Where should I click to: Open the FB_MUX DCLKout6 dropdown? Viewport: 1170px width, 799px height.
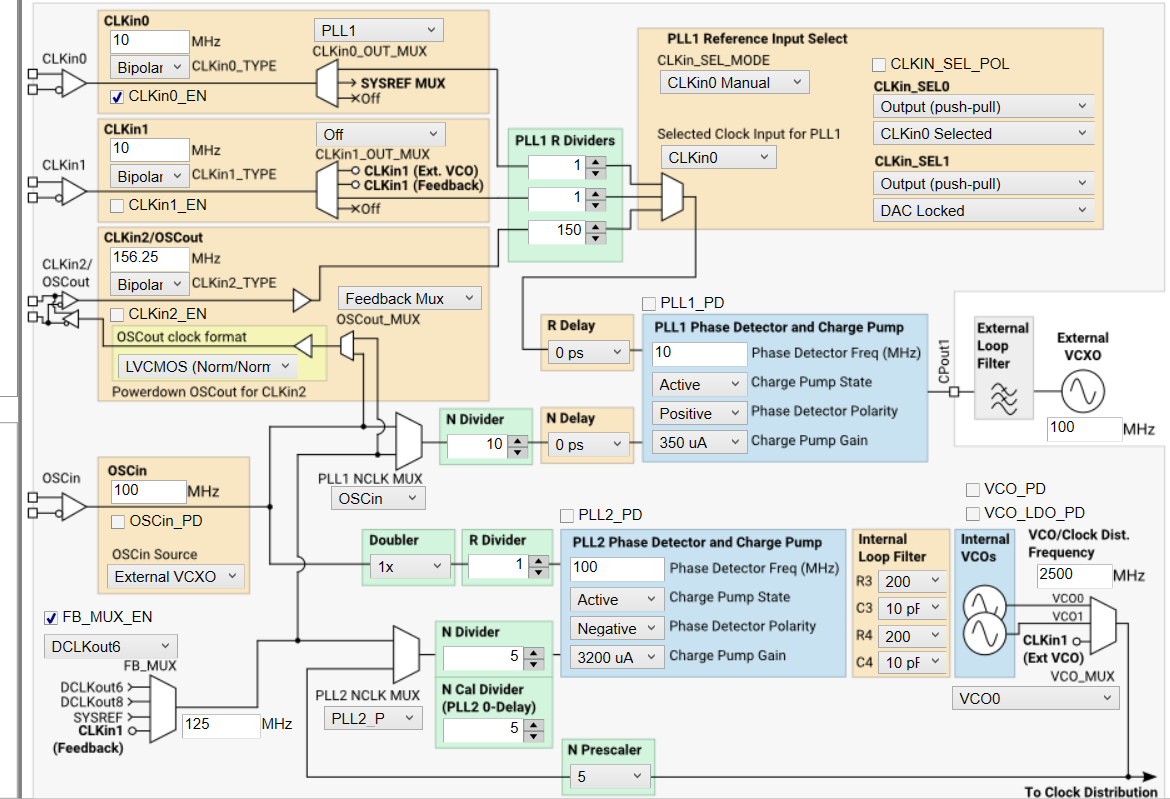click(x=110, y=646)
